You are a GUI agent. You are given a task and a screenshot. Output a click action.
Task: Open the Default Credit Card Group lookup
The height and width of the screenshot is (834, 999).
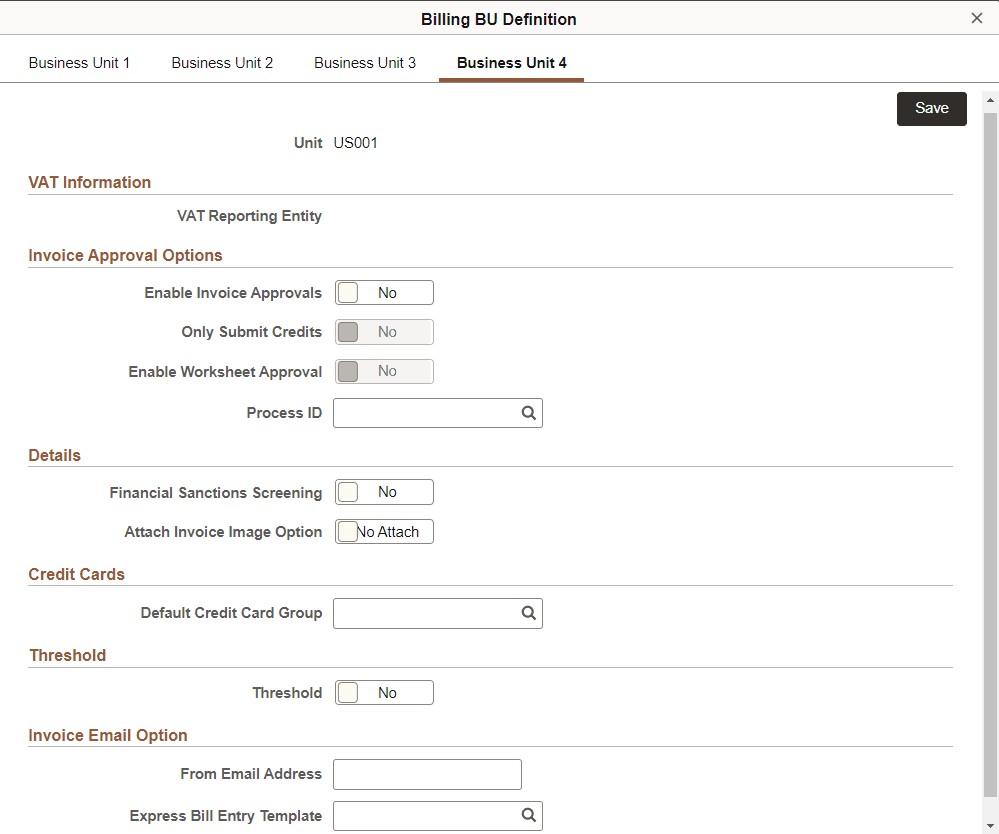(x=529, y=613)
